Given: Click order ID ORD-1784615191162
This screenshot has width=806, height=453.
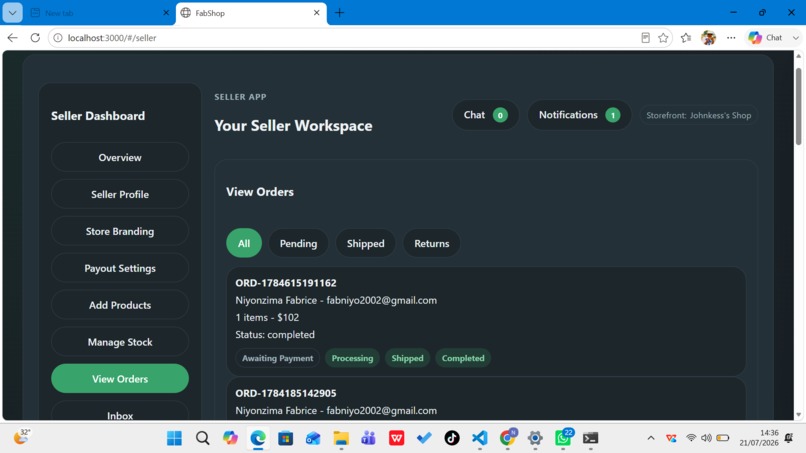Looking at the screenshot, I should pos(286,283).
